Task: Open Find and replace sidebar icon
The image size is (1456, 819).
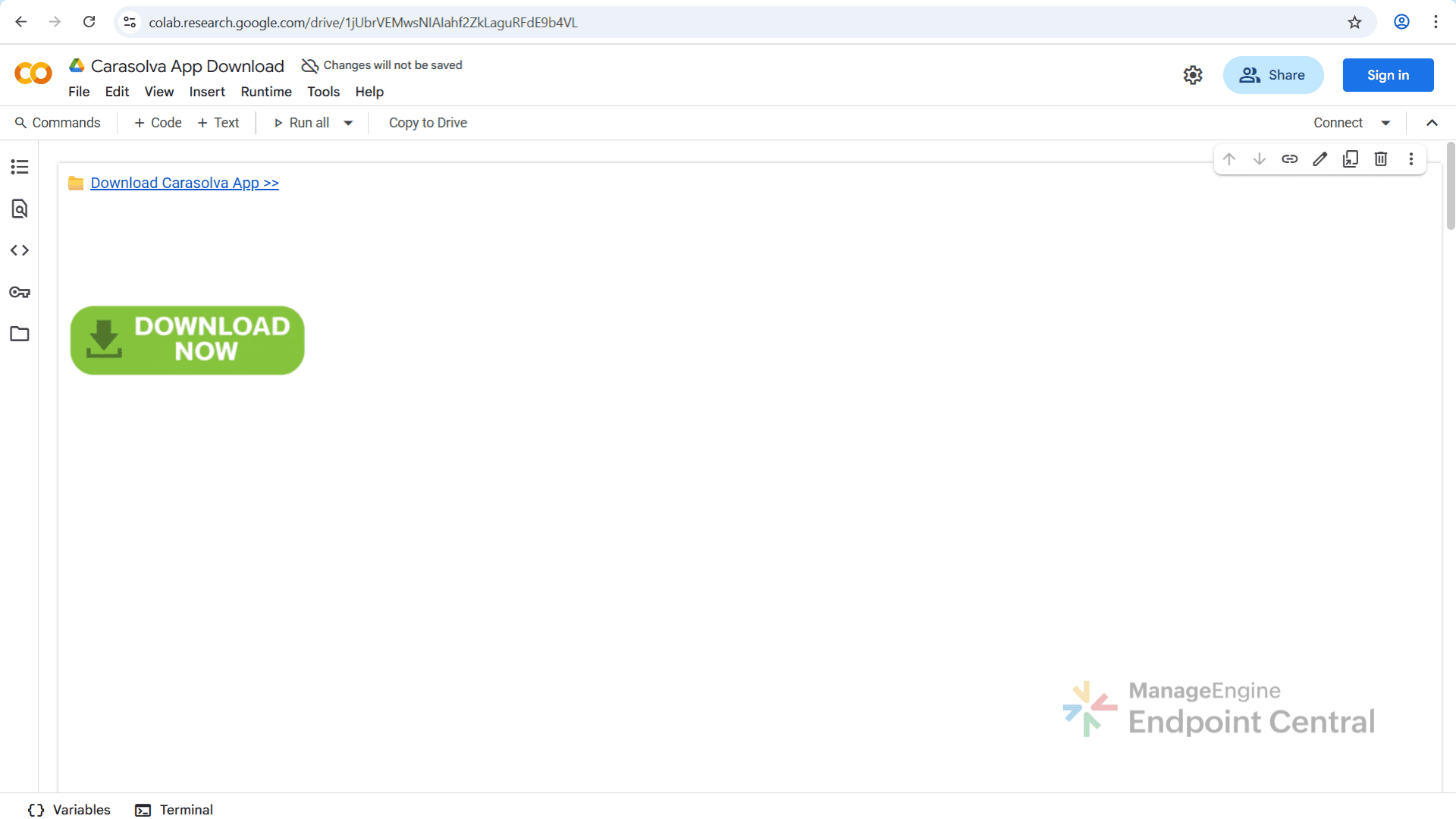Action: click(20, 209)
